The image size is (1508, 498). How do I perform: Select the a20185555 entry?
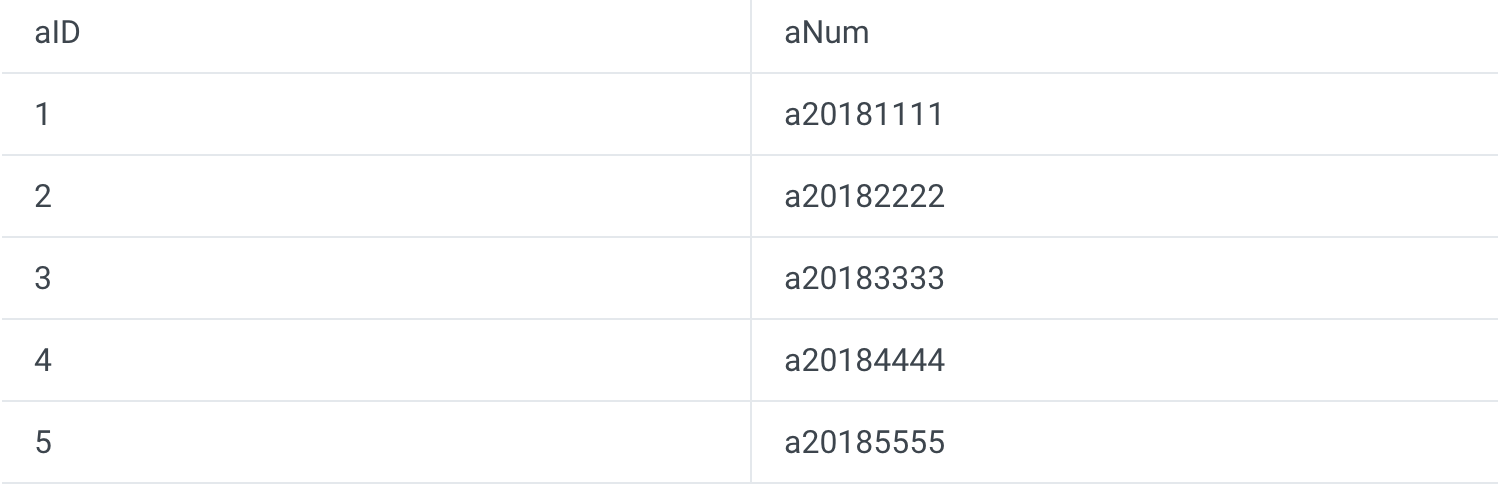[864, 443]
